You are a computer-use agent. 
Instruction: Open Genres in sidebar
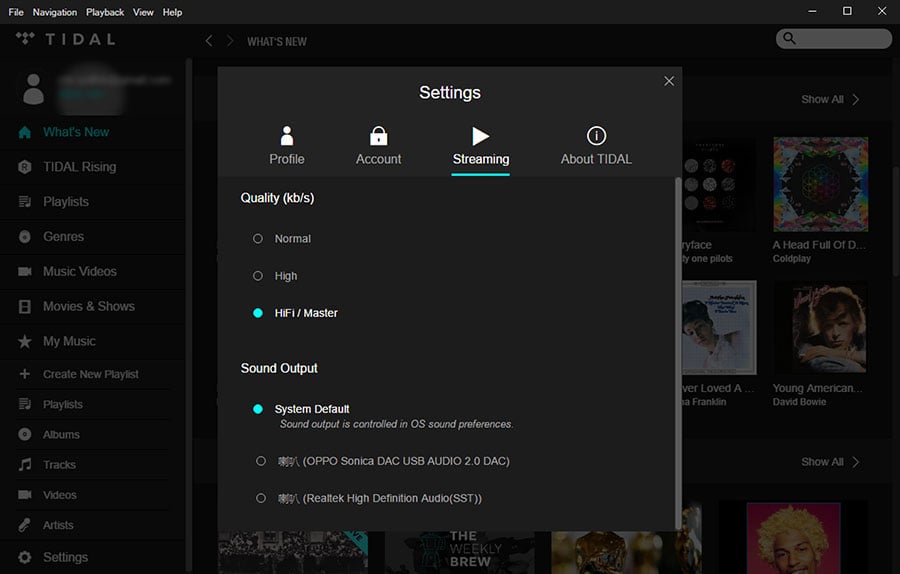pyautogui.click(x=64, y=236)
